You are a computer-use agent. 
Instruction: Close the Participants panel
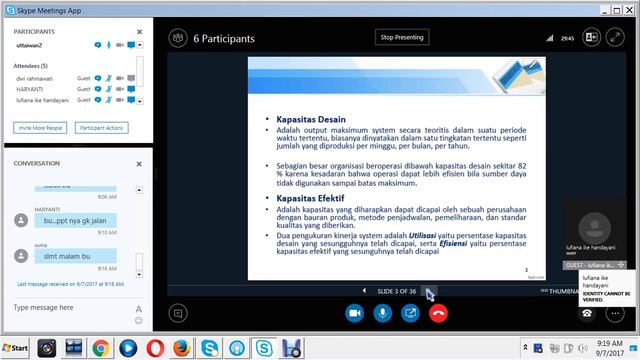pyautogui.click(x=139, y=32)
